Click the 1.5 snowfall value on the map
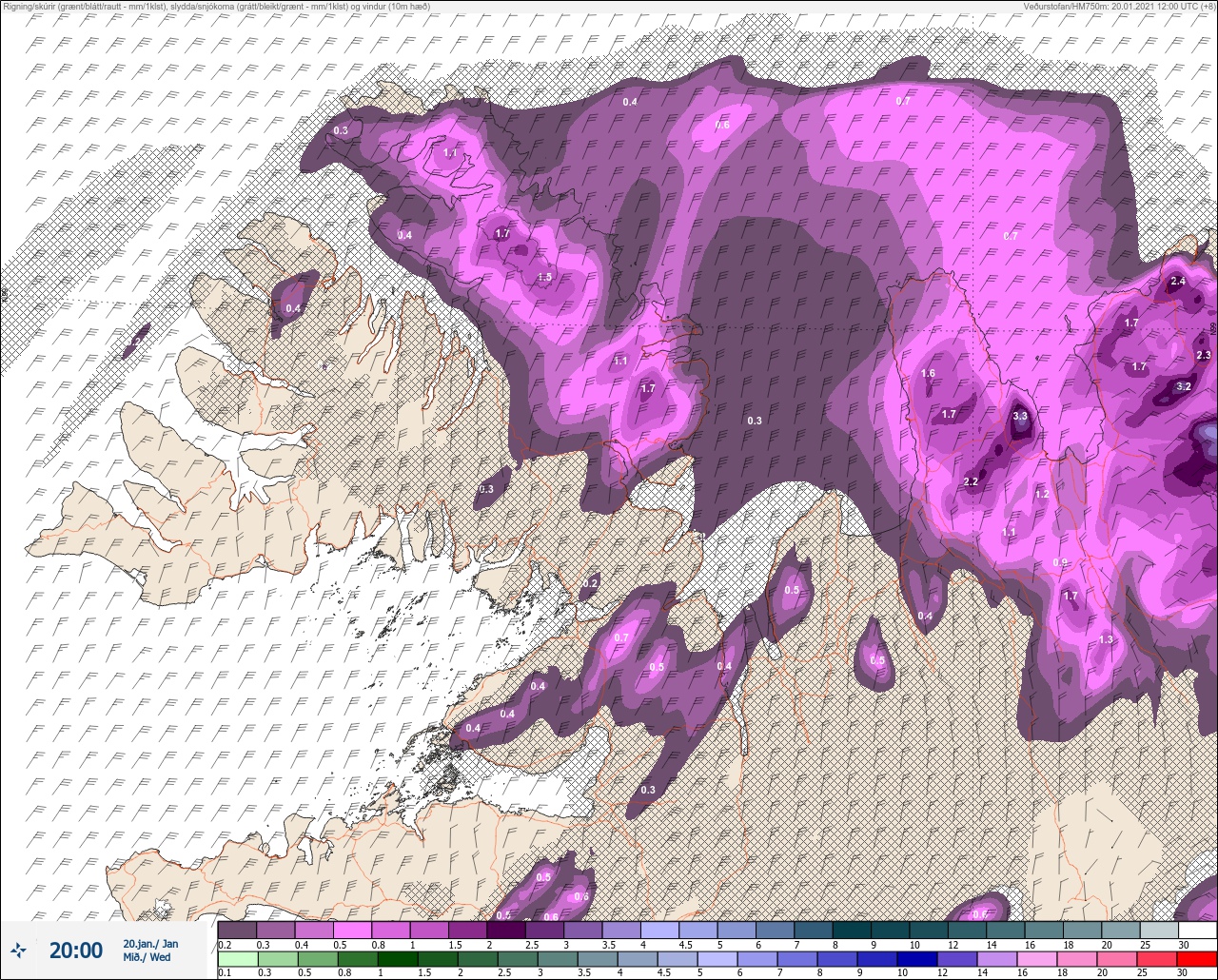The height and width of the screenshot is (980, 1218). pos(544,277)
